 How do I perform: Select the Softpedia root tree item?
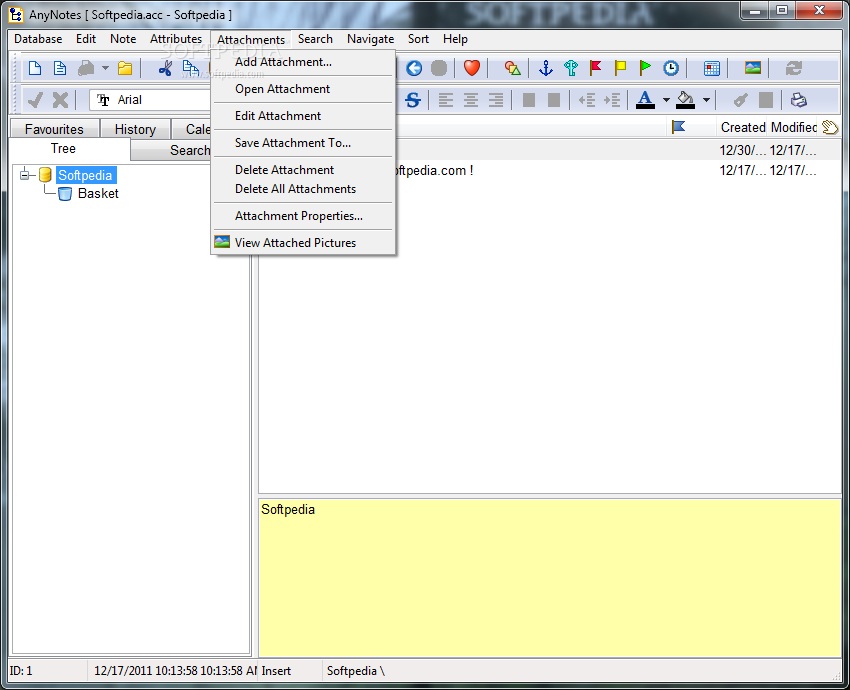pyautogui.click(x=85, y=175)
